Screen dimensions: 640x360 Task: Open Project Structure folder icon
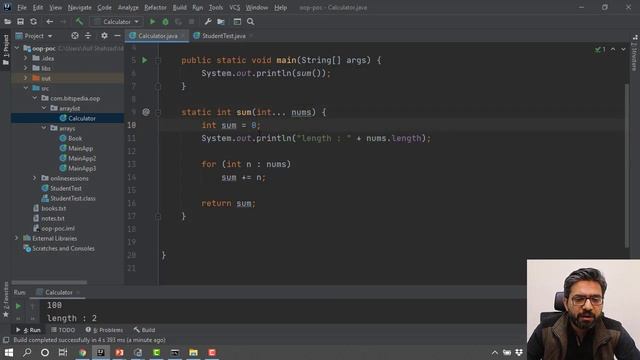tap(221, 22)
